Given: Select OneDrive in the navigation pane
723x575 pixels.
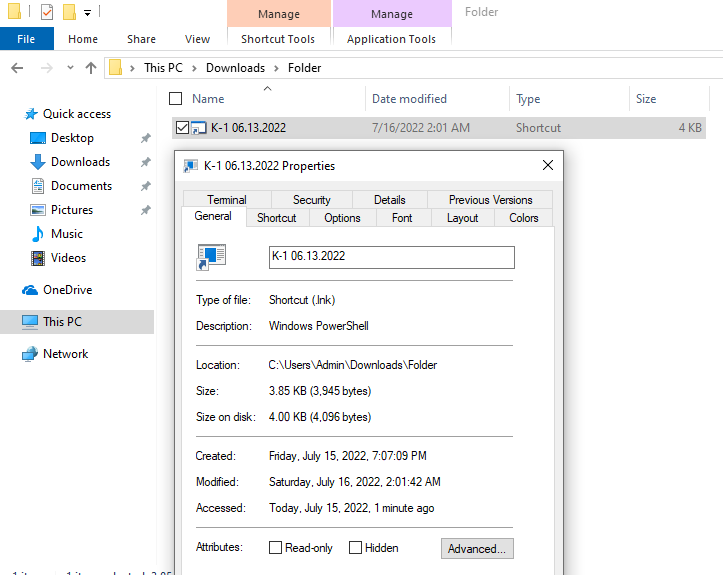Looking at the screenshot, I should (x=67, y=290).
